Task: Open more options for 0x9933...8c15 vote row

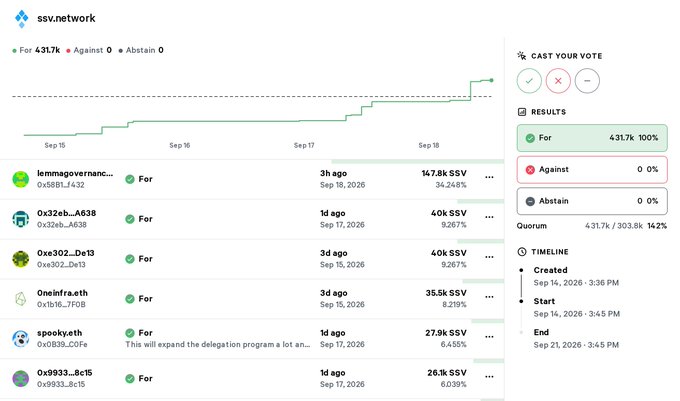Action: (x=489, y=376)
